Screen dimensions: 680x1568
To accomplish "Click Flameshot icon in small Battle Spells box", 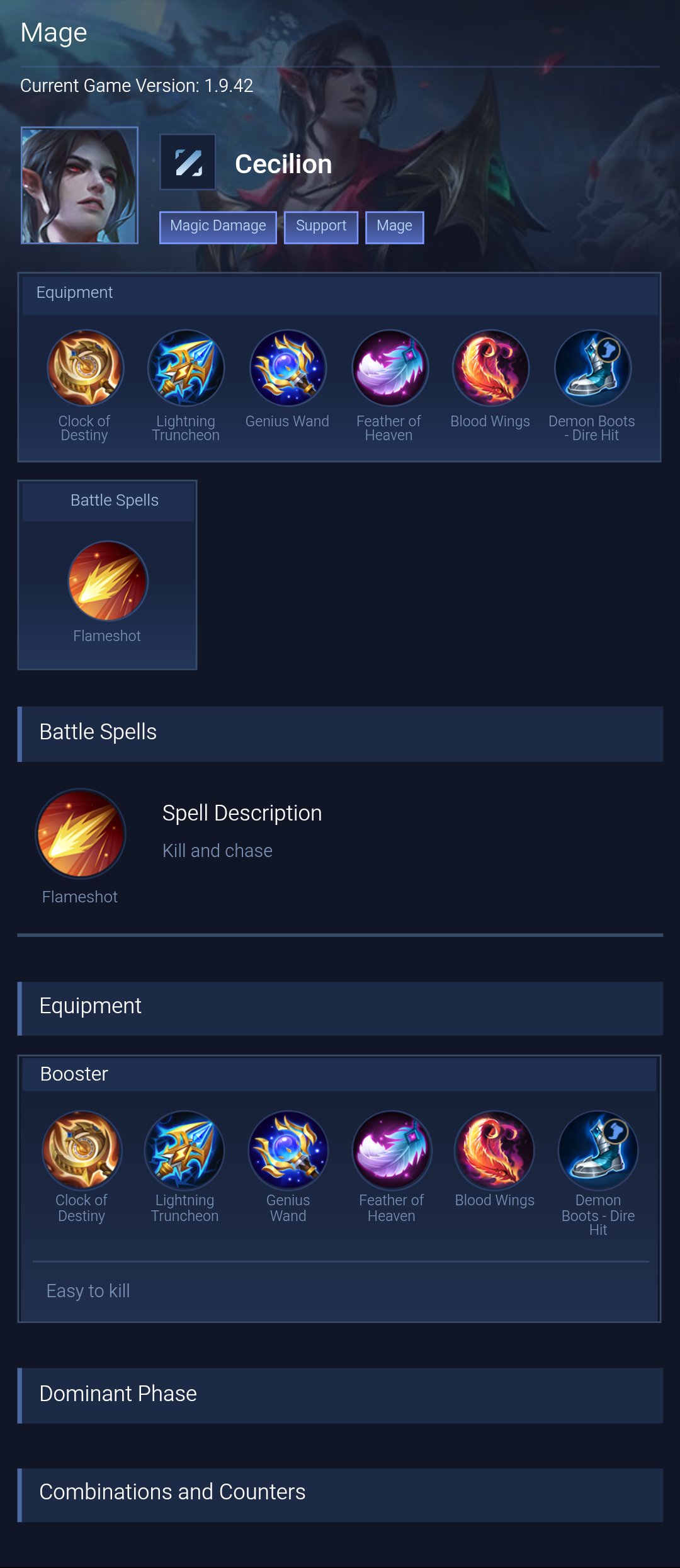I will click(x=108, y=581).
